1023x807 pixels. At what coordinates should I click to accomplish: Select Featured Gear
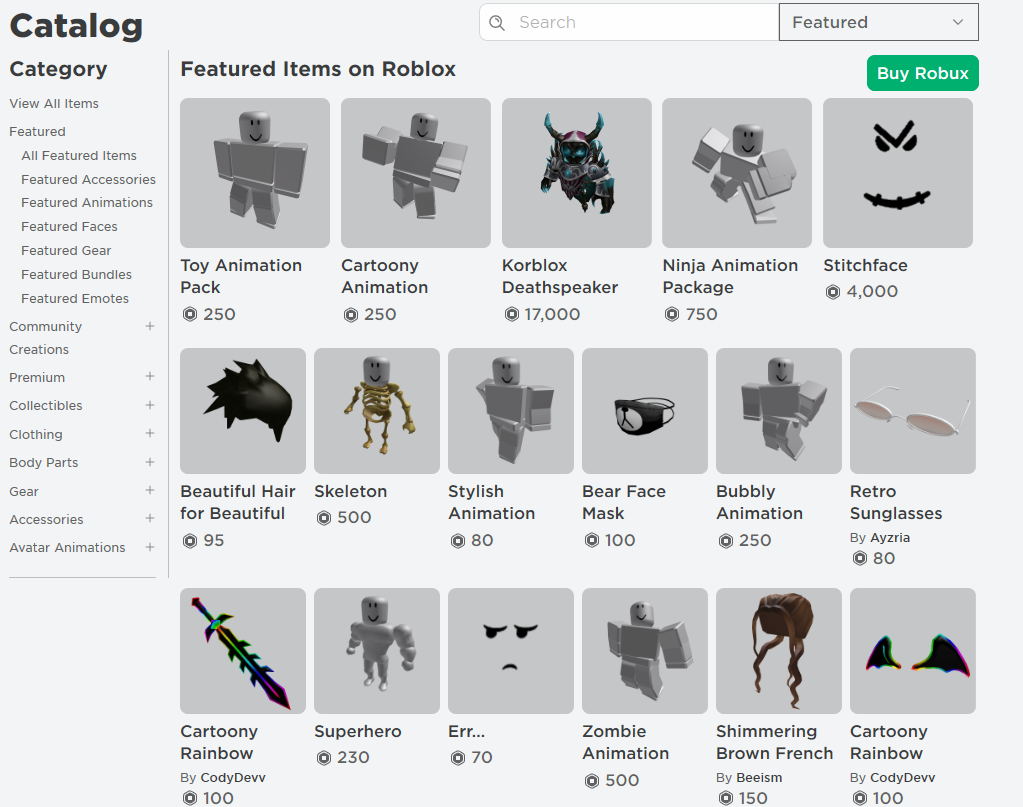click(x=66, y=251)
